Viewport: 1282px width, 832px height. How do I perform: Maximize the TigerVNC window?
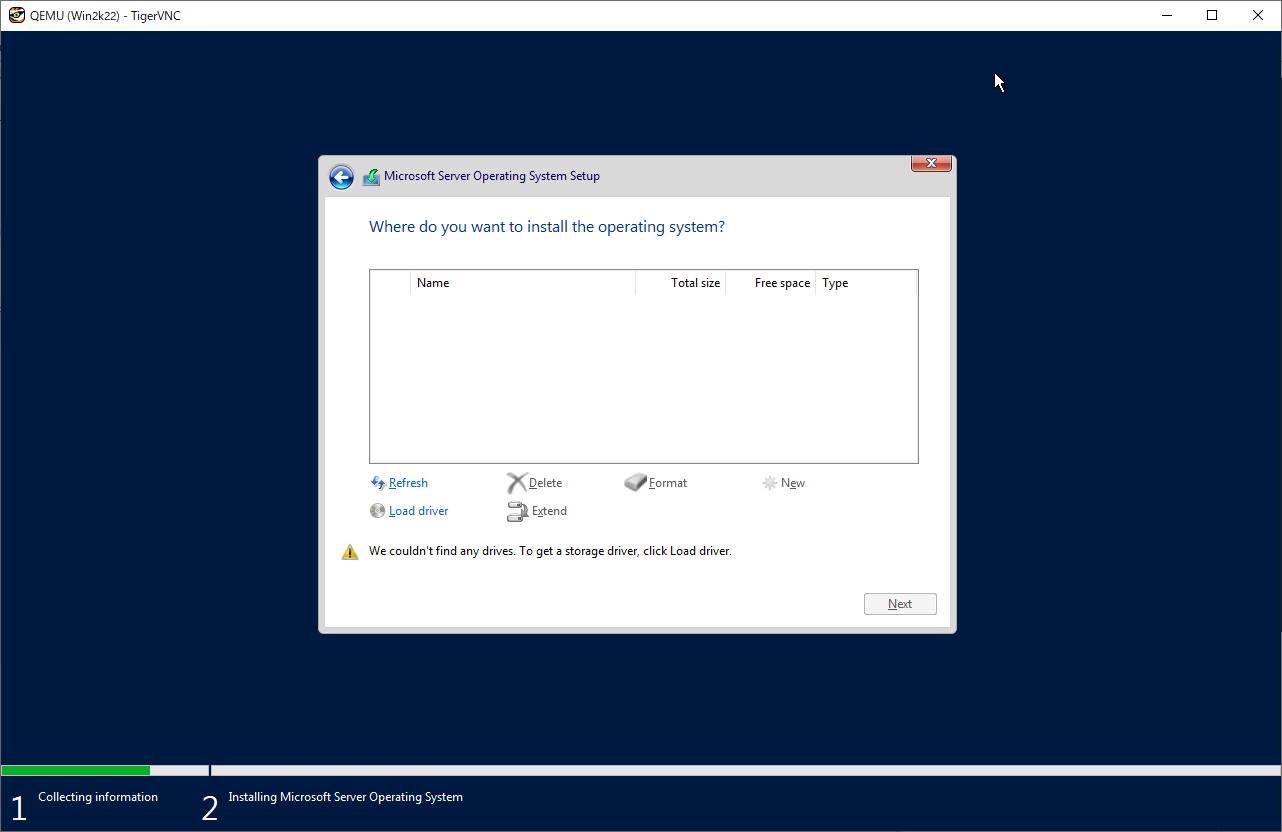1212,15
